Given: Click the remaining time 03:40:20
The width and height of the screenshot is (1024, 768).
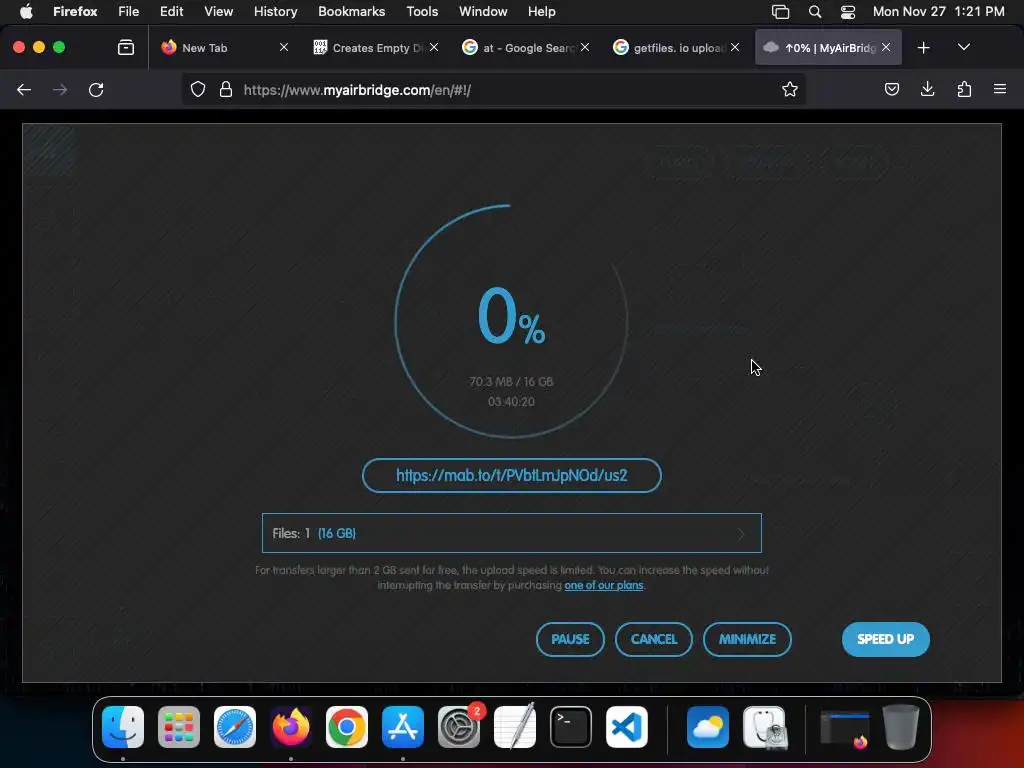Looking at the screenshot, I should (x=511, y=402).
